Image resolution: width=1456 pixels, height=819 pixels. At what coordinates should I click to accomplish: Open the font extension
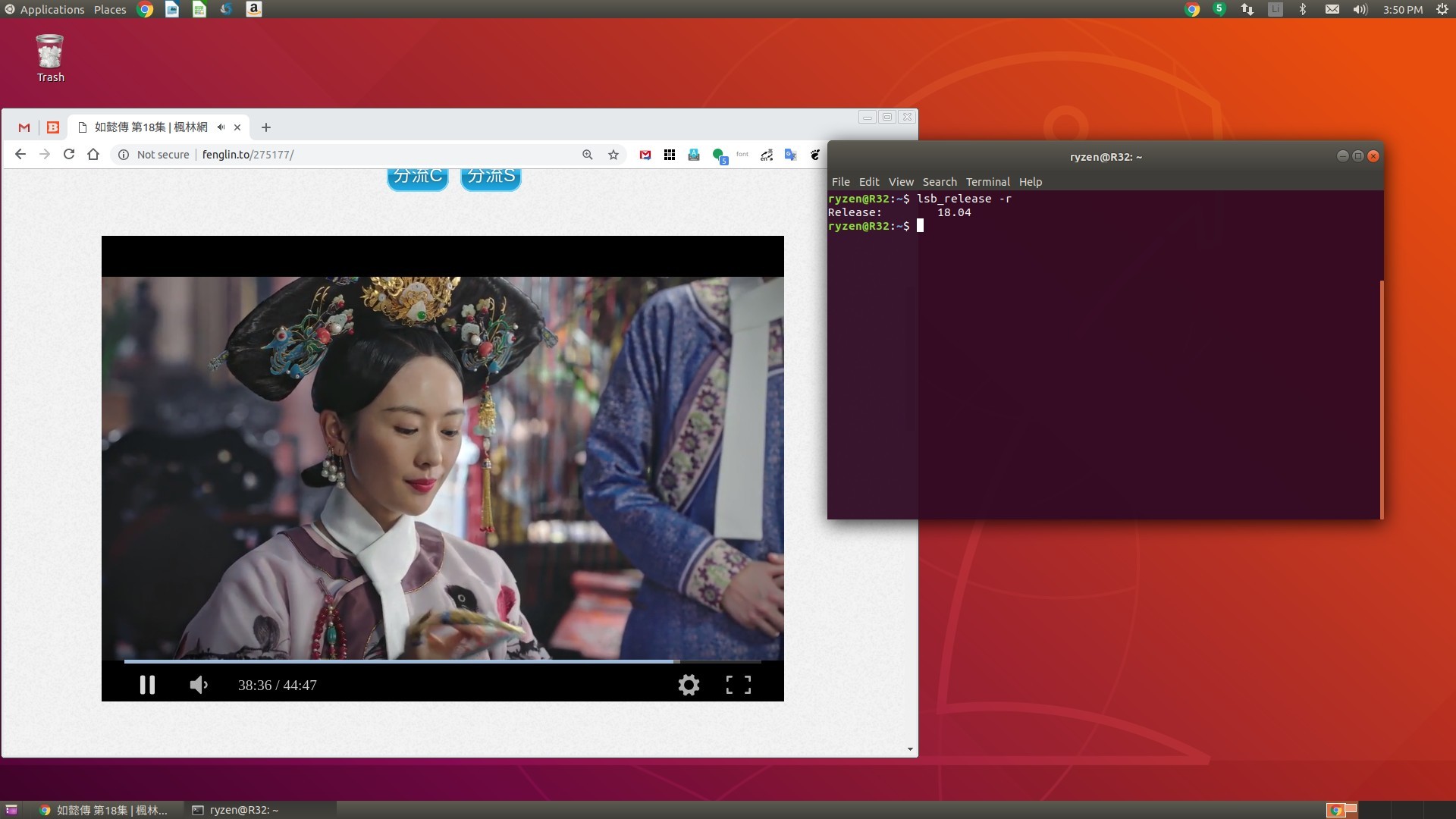click(742, 155)
